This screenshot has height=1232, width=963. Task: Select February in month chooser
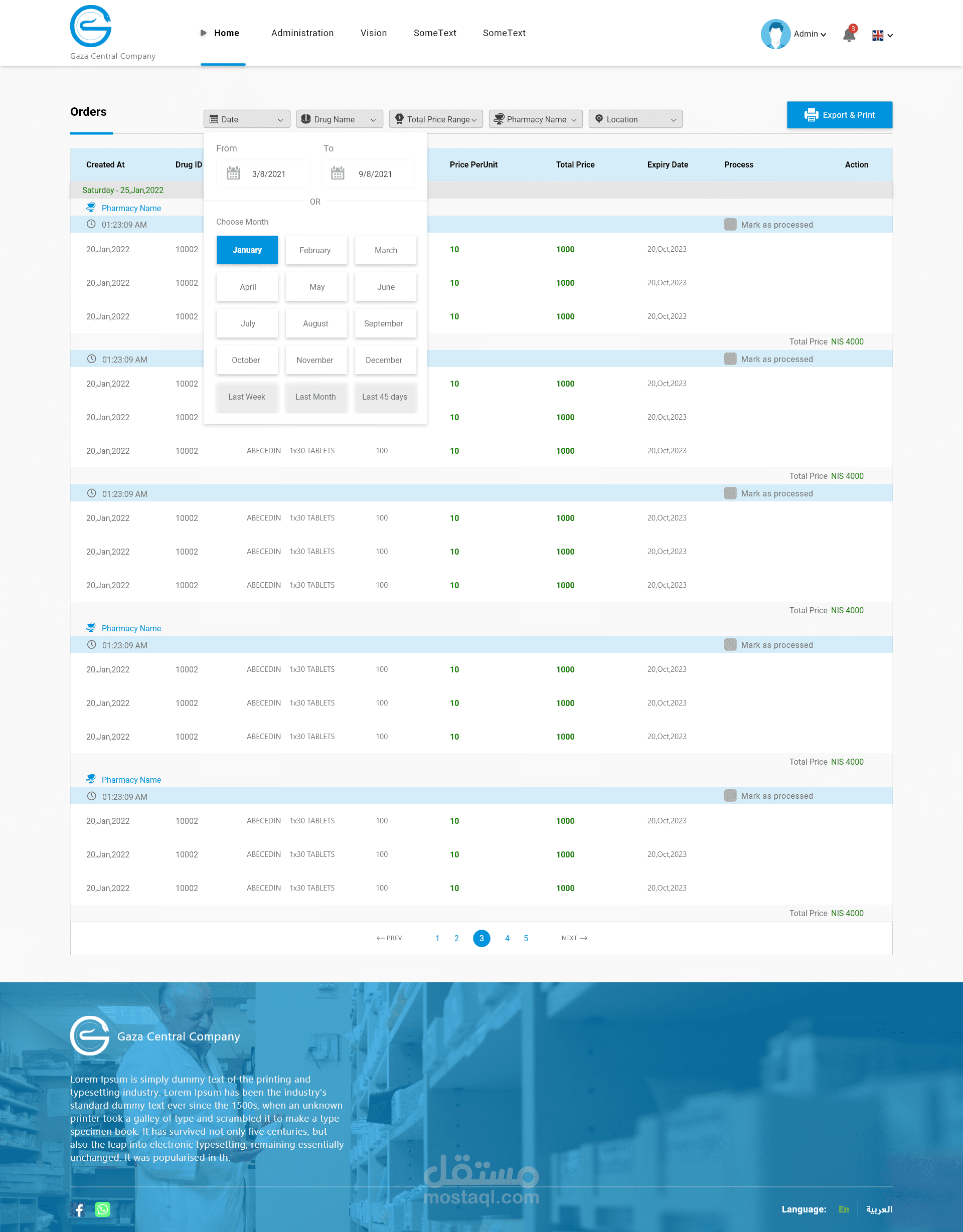(x=315, y=250)
